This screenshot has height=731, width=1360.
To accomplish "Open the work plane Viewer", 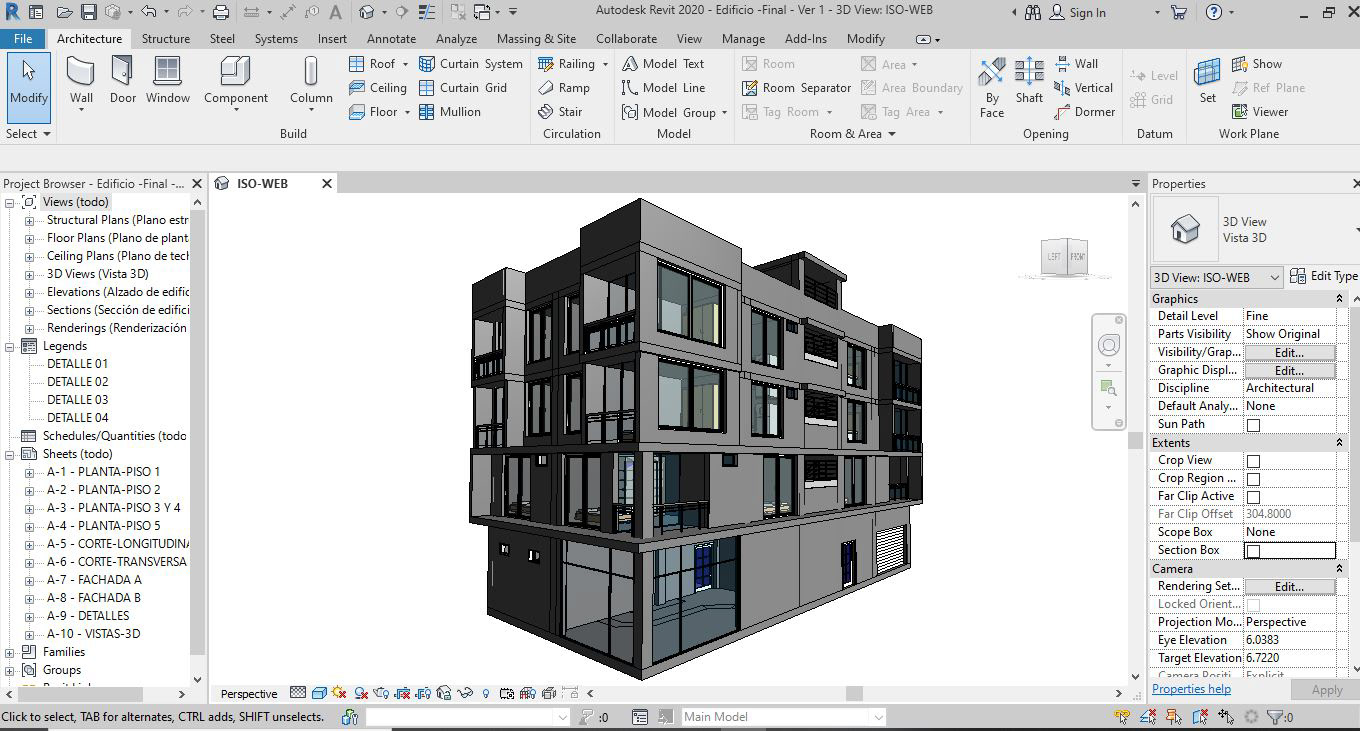I will pos(1260,112).
